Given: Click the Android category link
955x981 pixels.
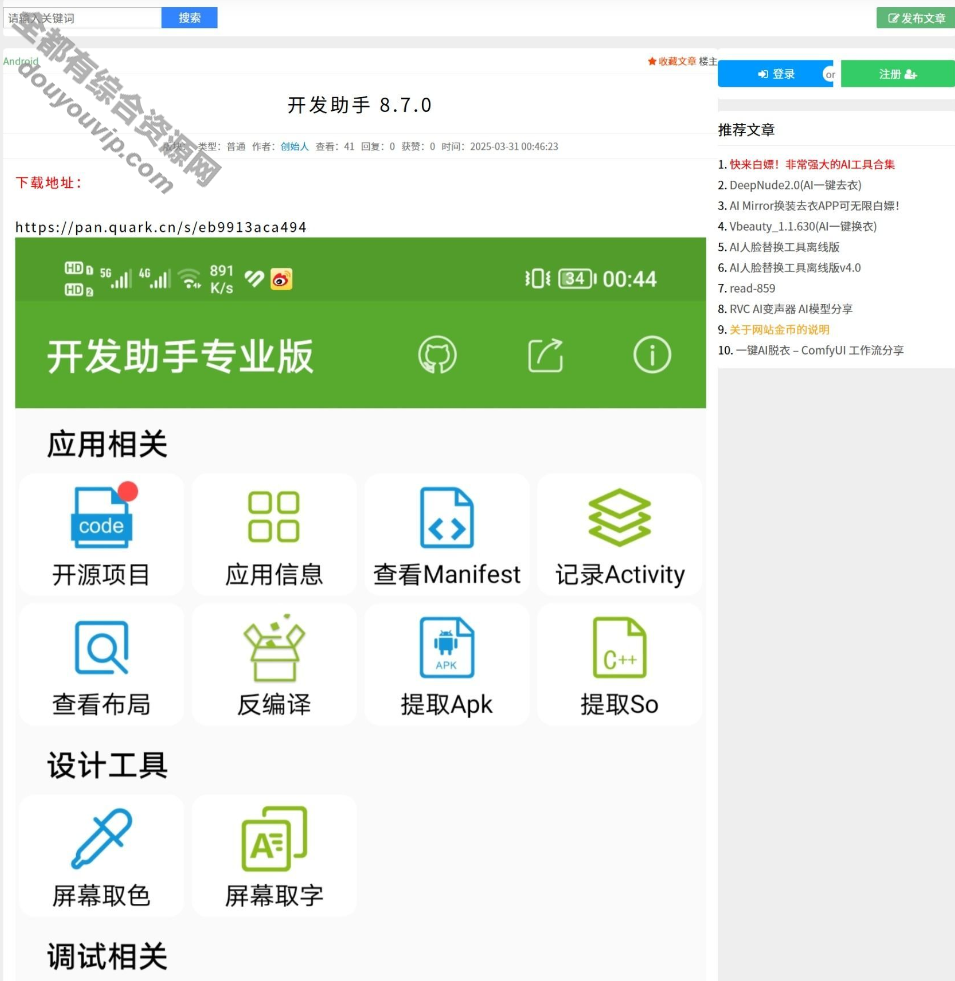Looking at the screenshot, I should click(21, 61).
